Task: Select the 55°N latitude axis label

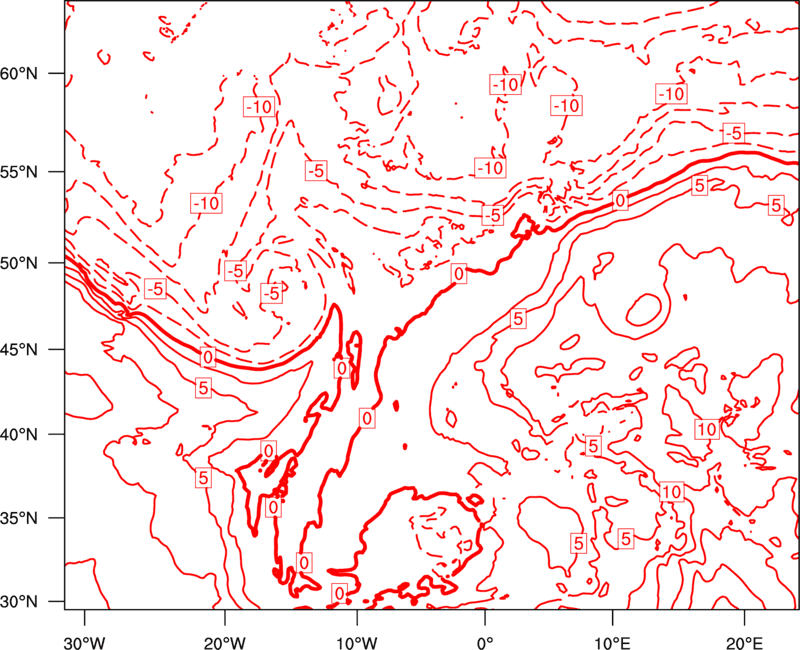Action: (x=19, y=172)
